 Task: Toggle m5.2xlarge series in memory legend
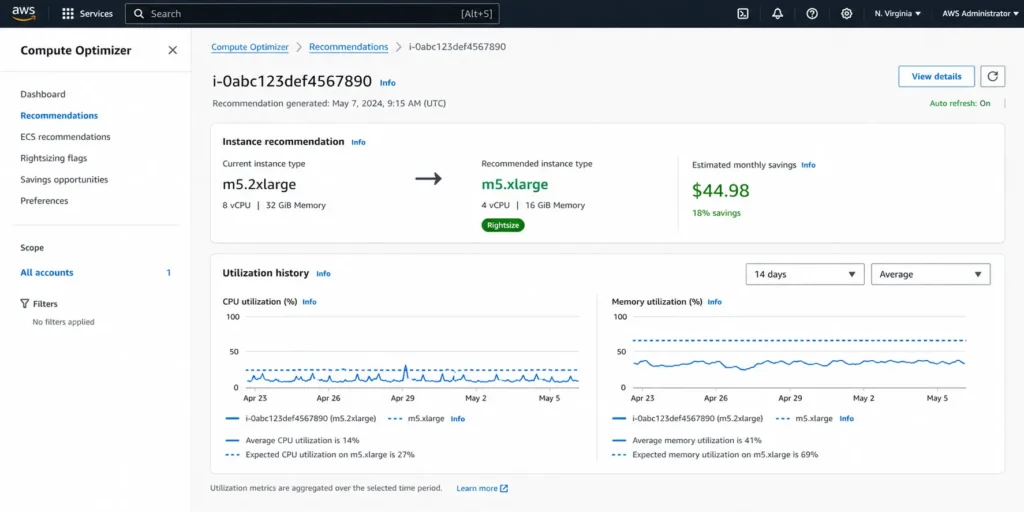[688, 419]
